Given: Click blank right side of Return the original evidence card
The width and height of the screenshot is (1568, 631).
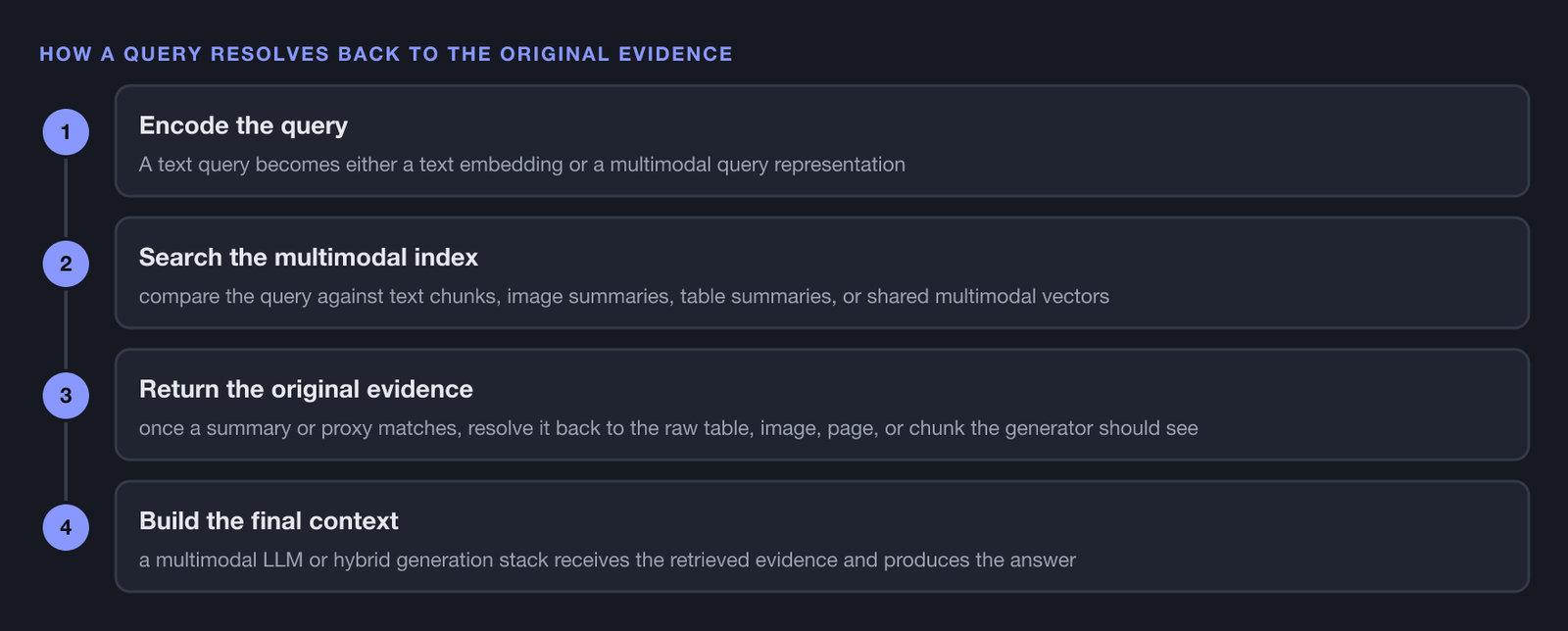Looking at the screenshot, I should (1372, 405).
